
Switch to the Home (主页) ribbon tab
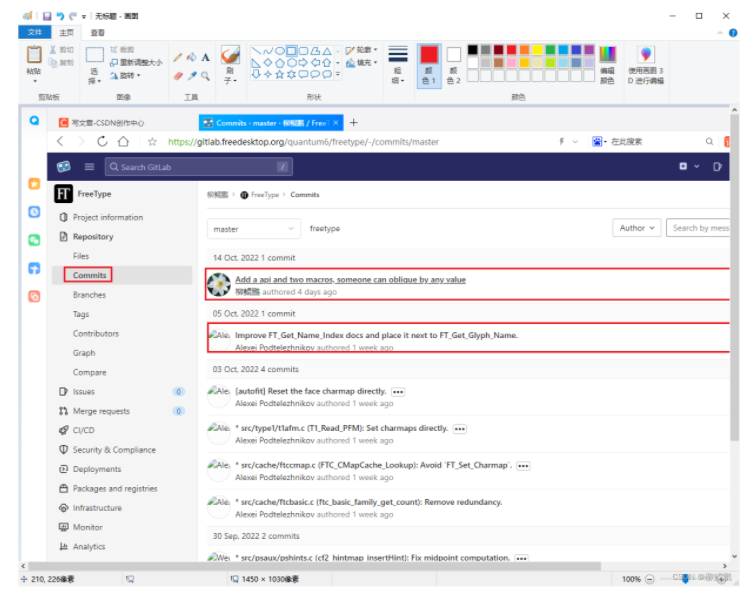point(67,33)
